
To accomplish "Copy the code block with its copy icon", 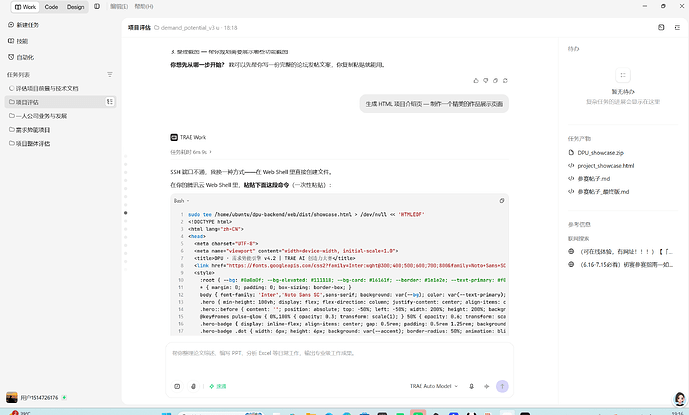I will pos(502,201).
